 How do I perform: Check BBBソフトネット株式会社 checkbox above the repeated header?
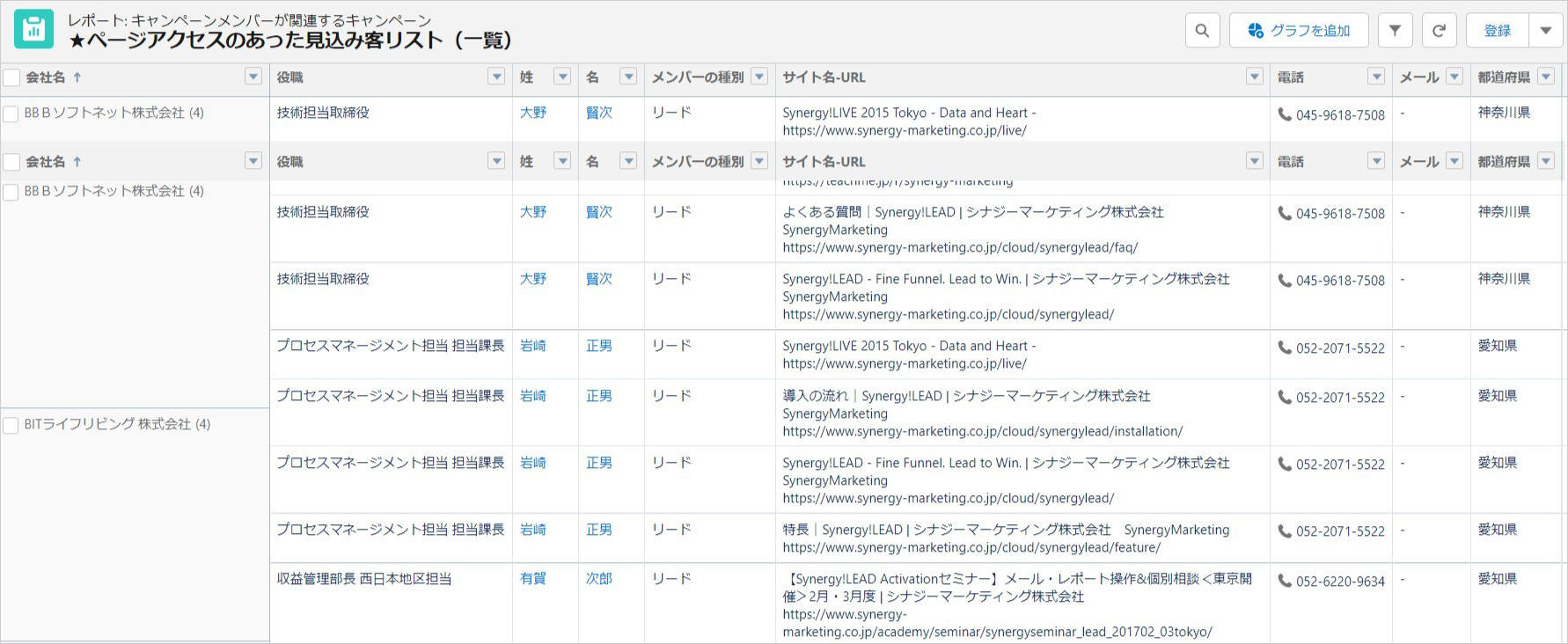click(11, 113)
